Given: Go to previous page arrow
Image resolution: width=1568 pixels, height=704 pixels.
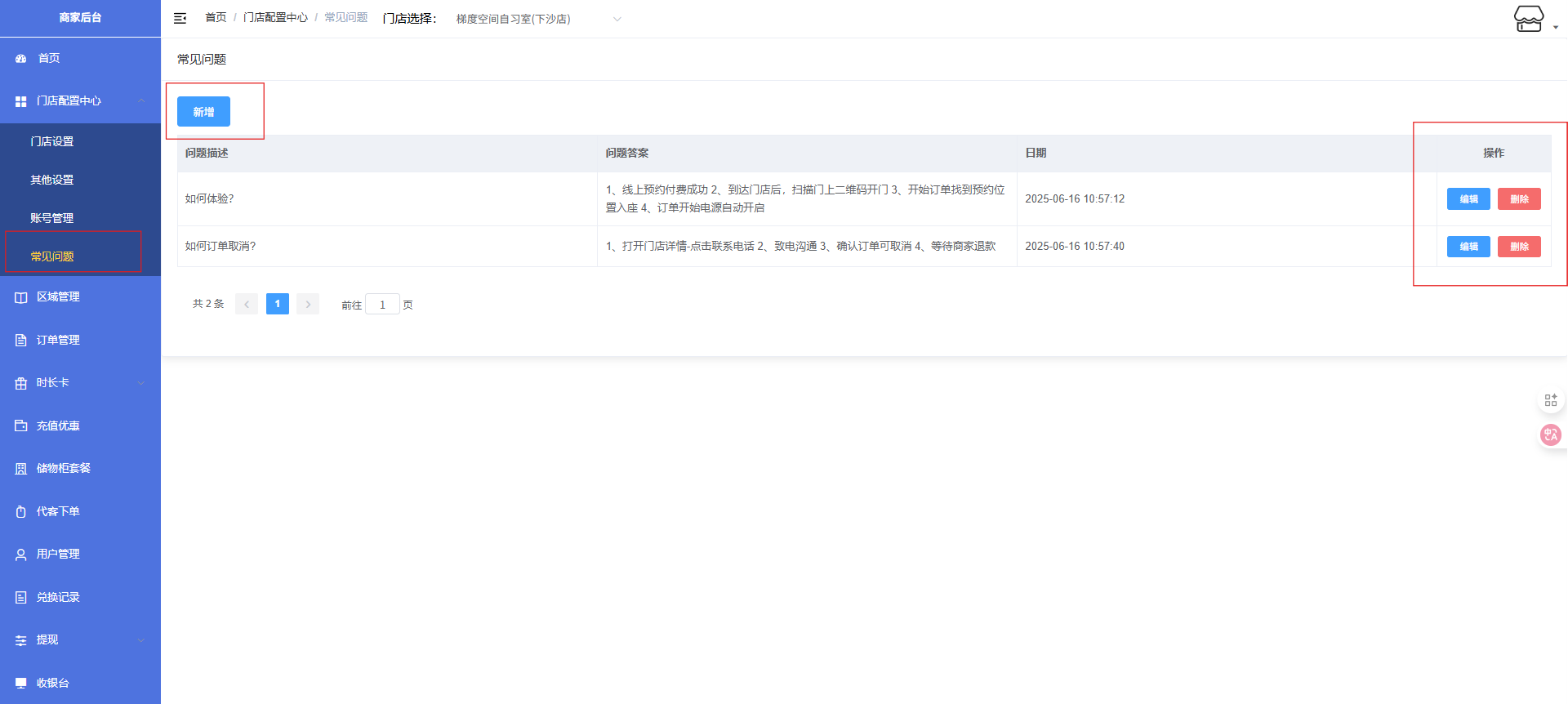Looking at the screenshot, I should pyautogui.click(x=247, y=305).
